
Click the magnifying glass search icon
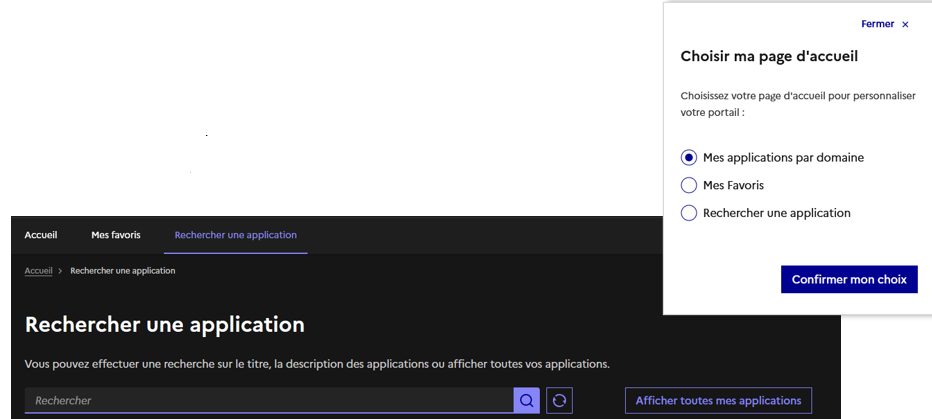[526, 400]
